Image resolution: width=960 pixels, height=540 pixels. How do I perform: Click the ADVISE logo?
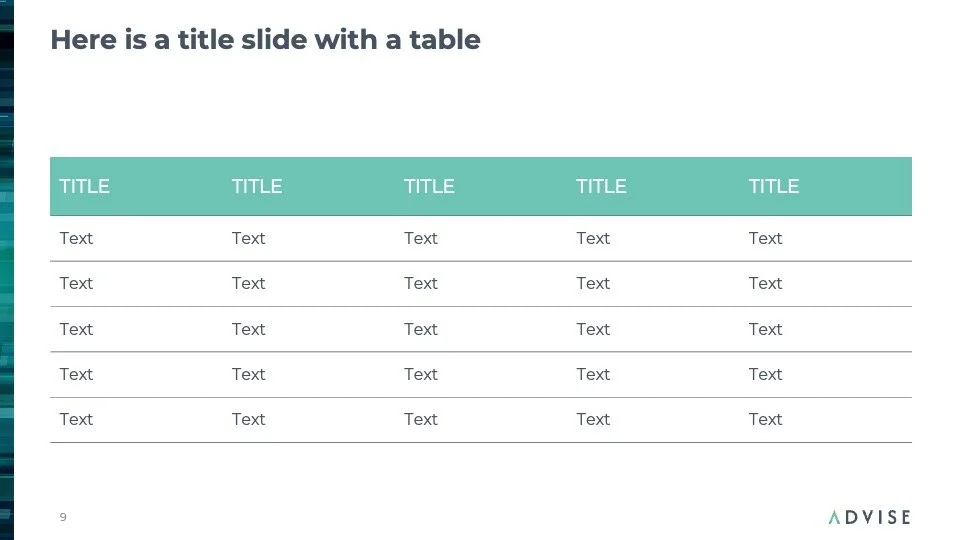(869, 517)
